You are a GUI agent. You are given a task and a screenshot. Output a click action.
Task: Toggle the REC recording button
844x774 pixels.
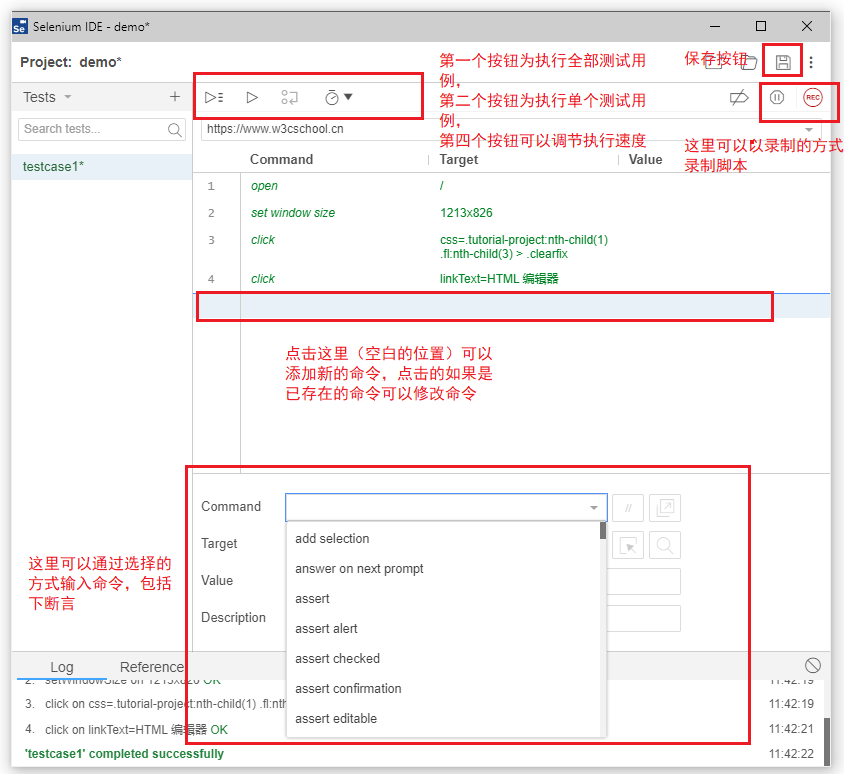click(x=812, y=97)
